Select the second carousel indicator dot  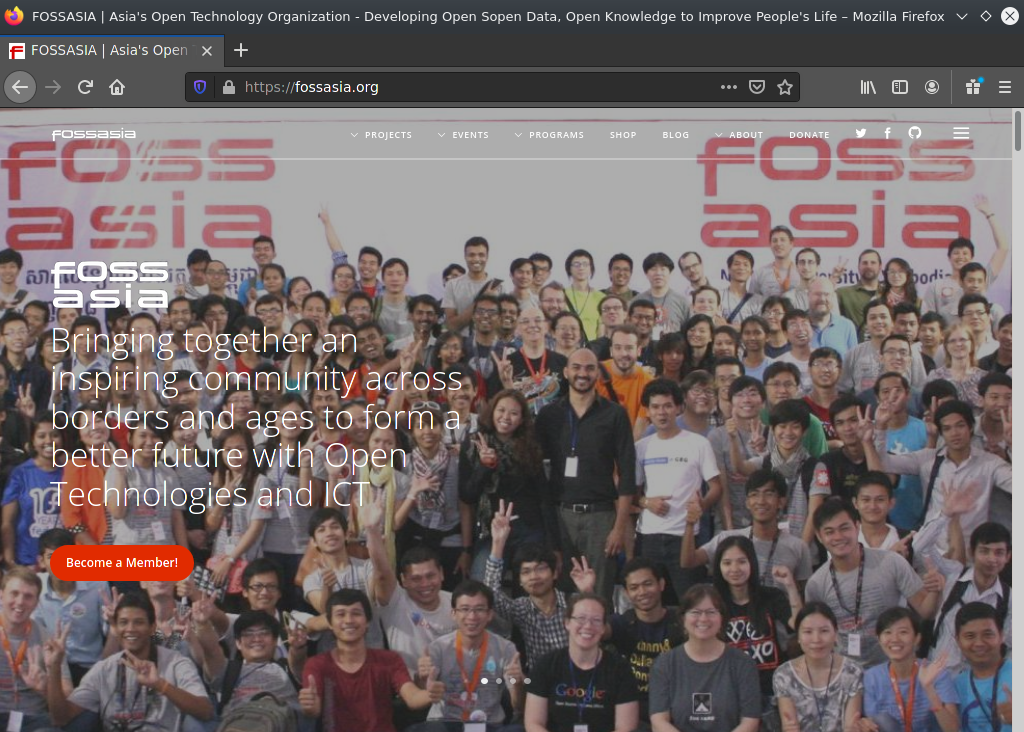coord(499,680)
